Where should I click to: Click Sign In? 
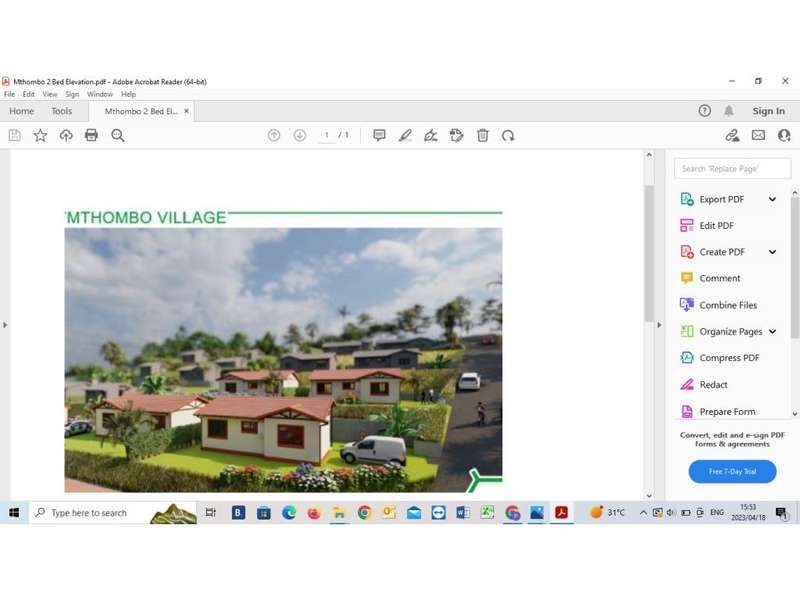[768, 111]
